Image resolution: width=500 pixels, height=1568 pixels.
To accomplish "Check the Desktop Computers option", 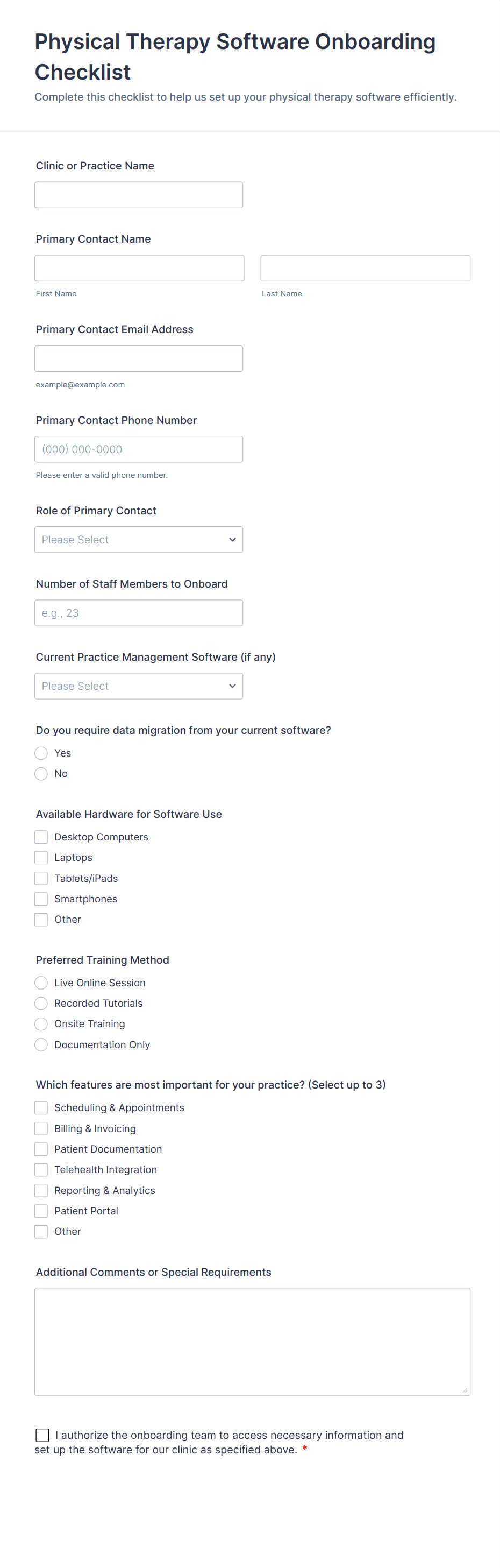I will 41,837.
